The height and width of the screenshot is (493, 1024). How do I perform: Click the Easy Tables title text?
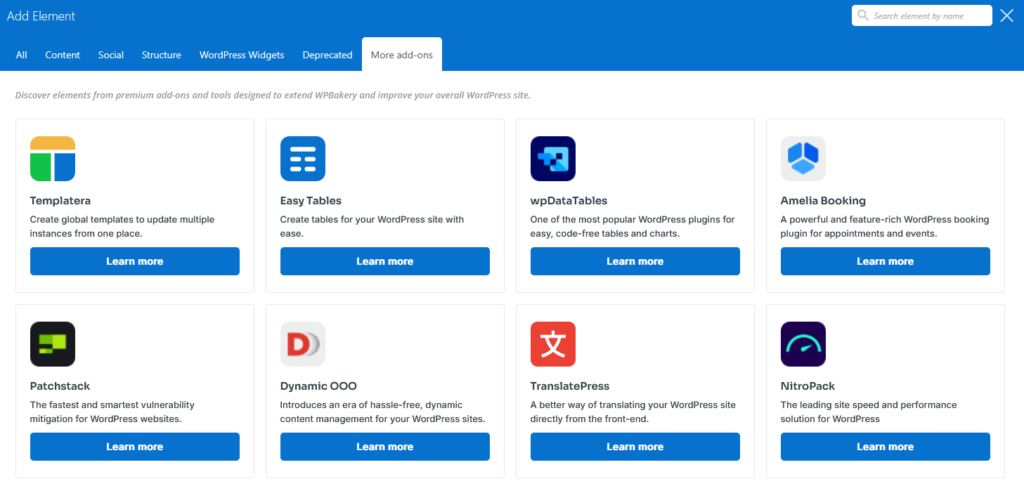311,200
